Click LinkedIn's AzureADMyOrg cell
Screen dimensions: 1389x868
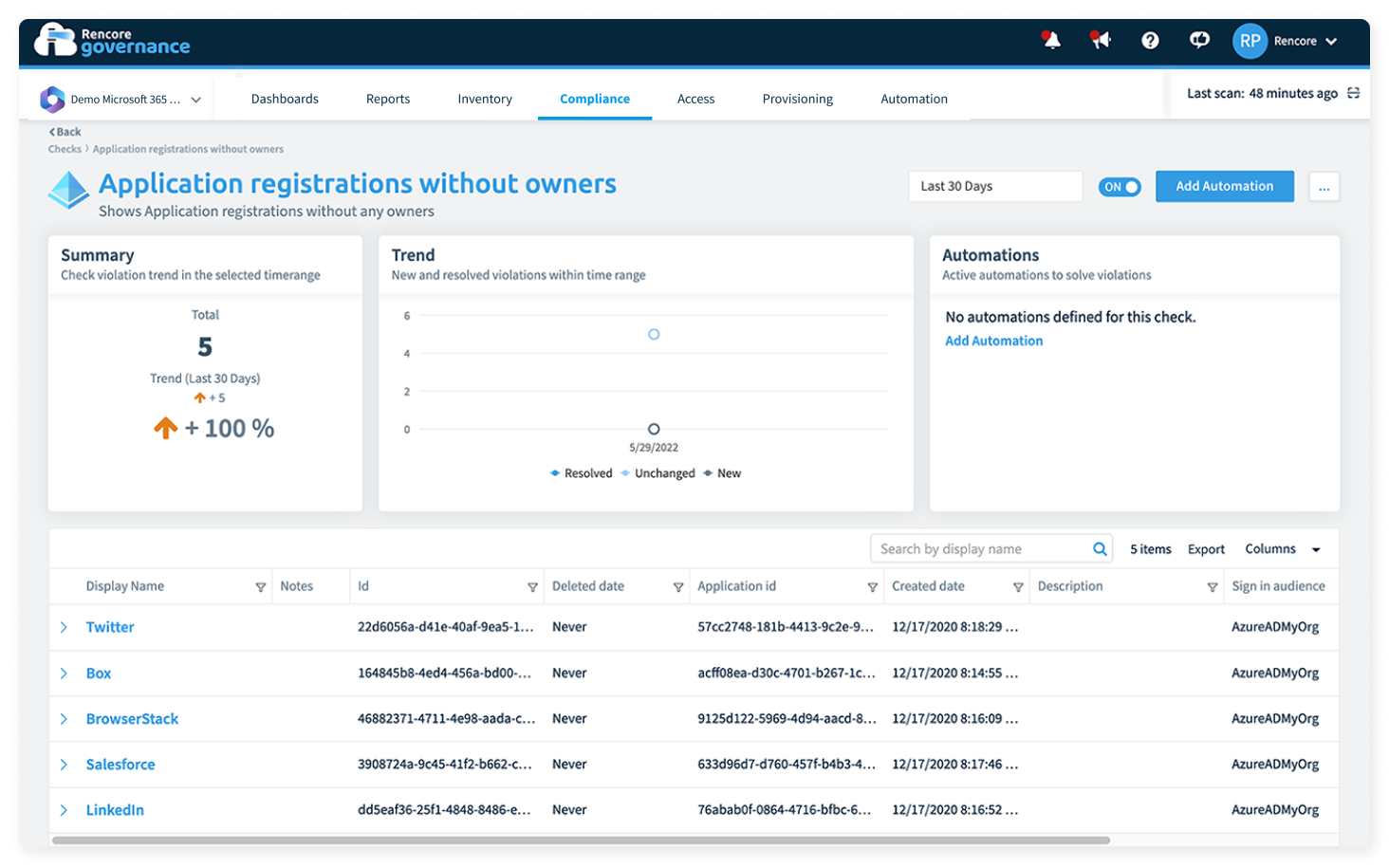pyautogui.click(x=1275, y=809)
